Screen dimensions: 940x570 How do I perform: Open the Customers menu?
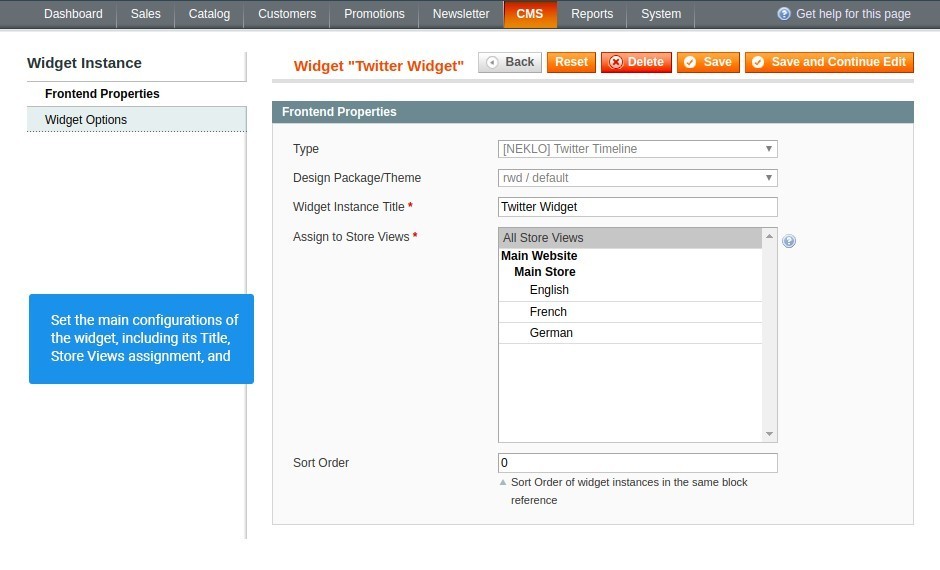pyautogui.click(x=287, y=14)
